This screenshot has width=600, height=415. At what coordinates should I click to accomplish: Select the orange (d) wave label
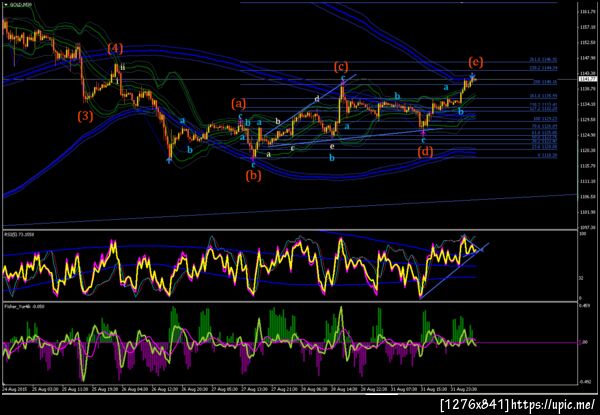pos(425,152)
